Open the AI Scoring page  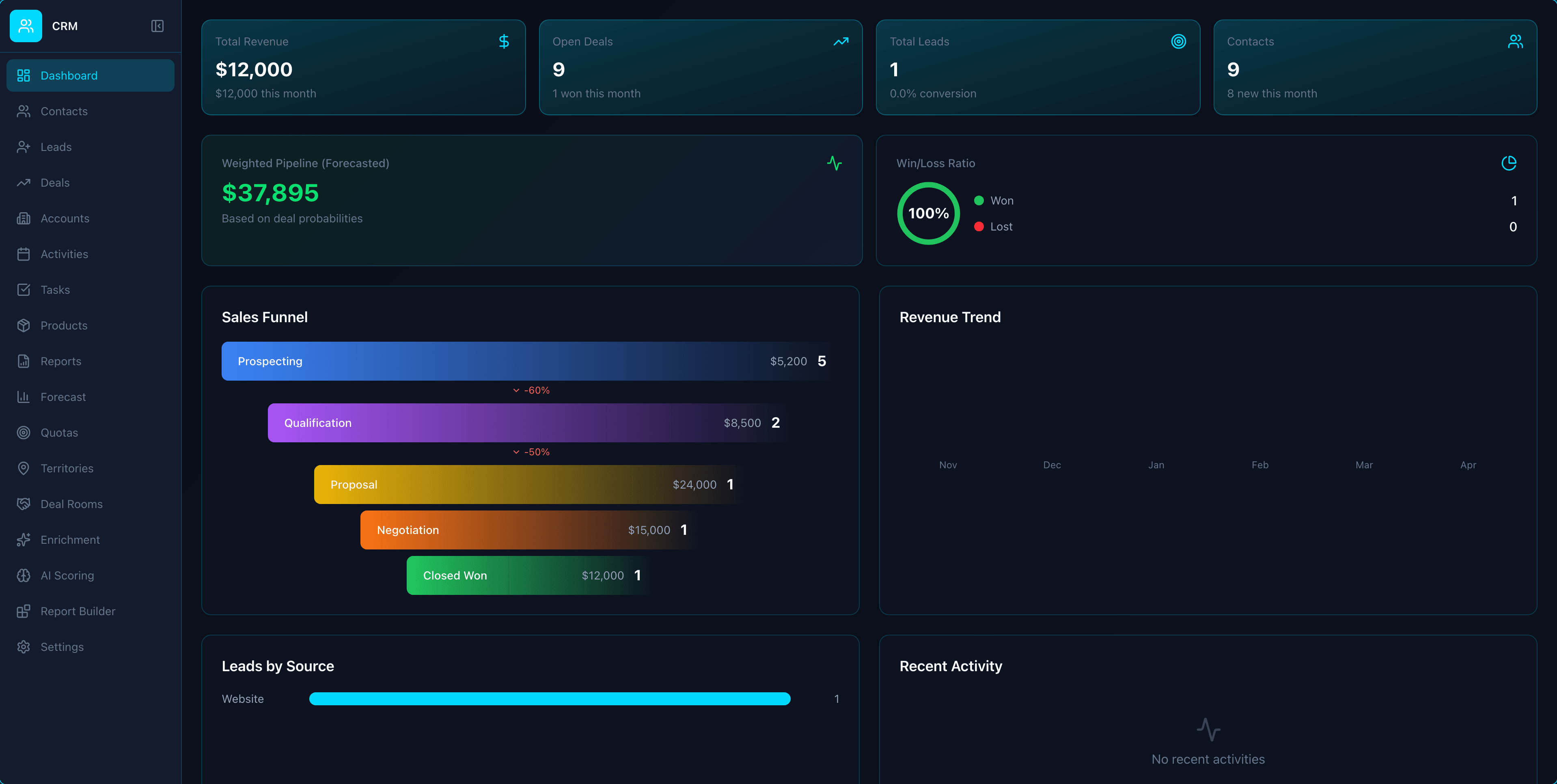tap(67, 575)
